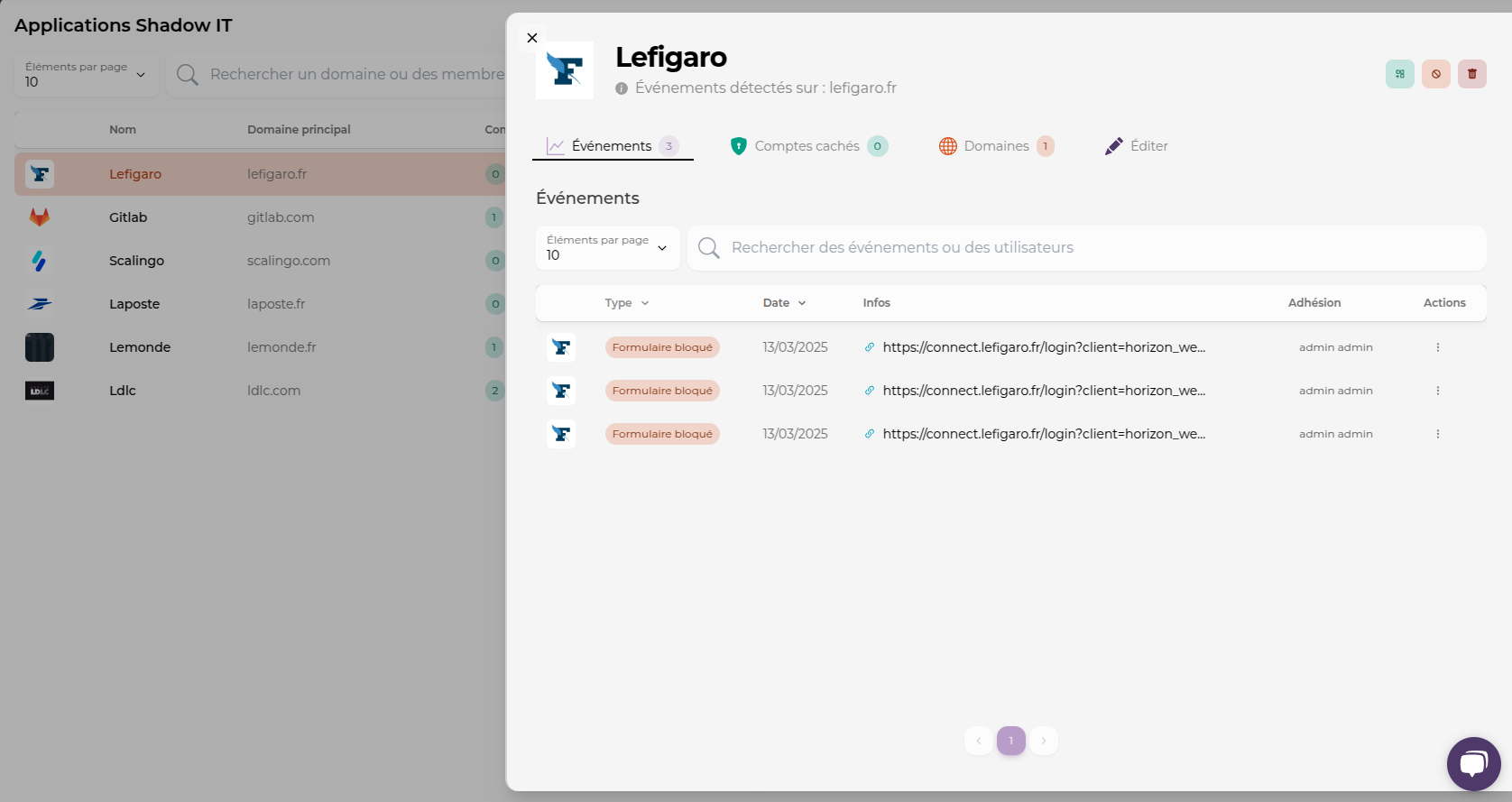
Task: Click the red trash delete icon
Action: (1471, 74)
